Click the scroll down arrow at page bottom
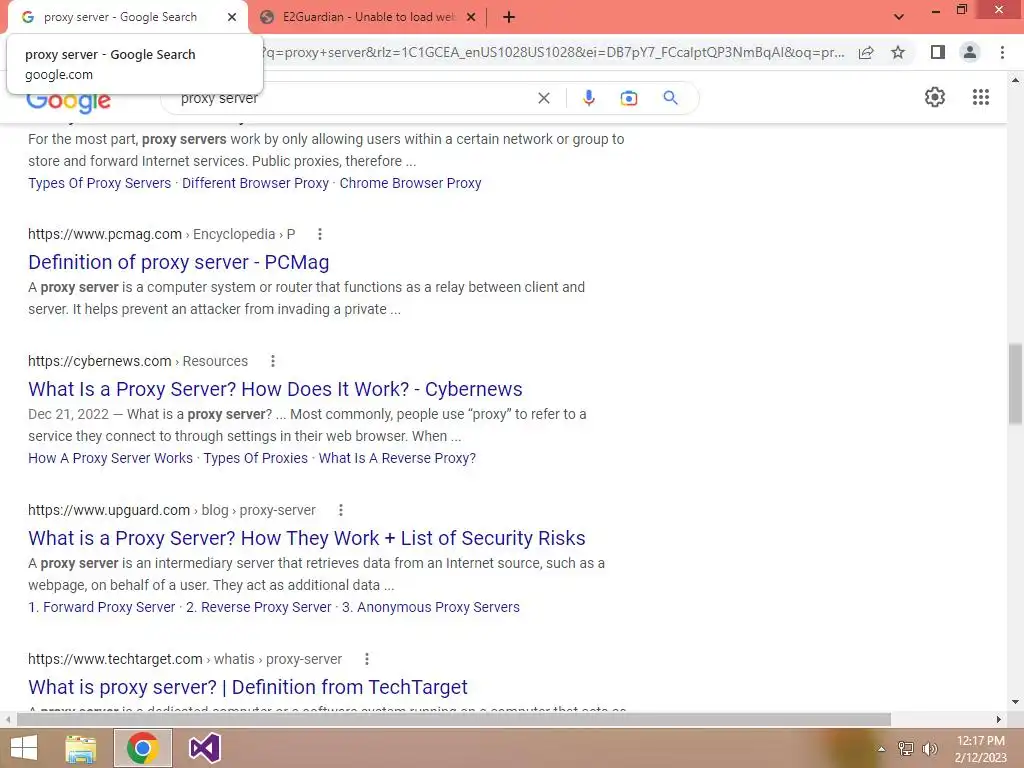The image size is (1024, 768). (x=1015, y=702)
